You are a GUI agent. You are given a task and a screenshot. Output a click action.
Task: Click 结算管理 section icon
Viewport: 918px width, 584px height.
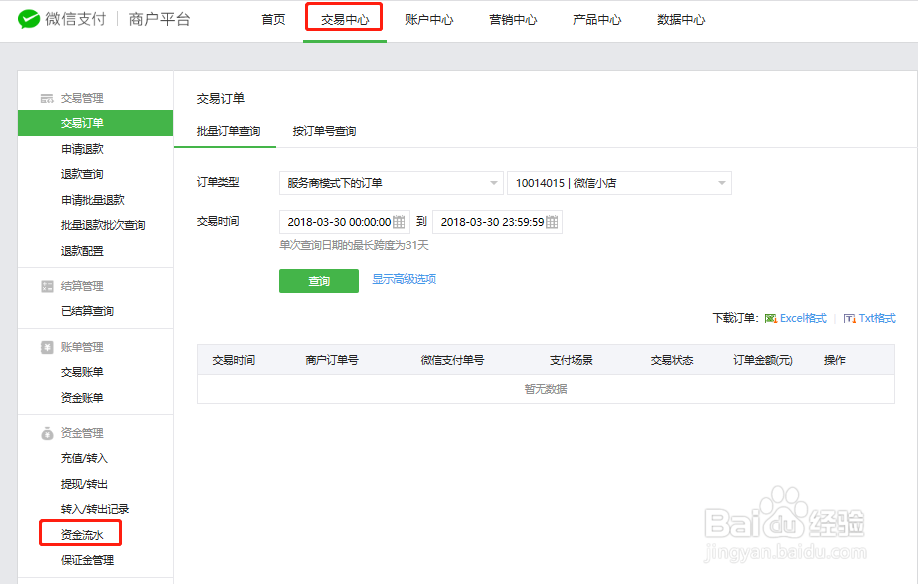pos(47,286)
